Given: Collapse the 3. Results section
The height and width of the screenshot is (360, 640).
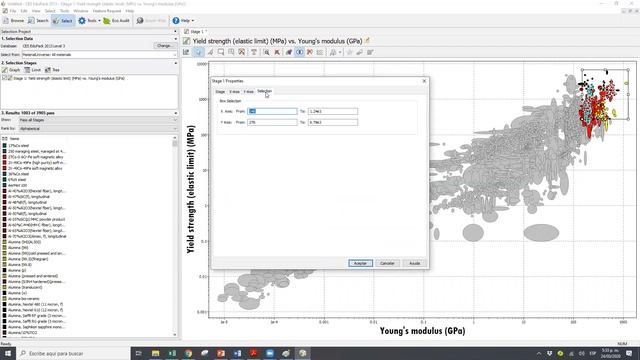Looking at the screenshot, I should point(176,113).
